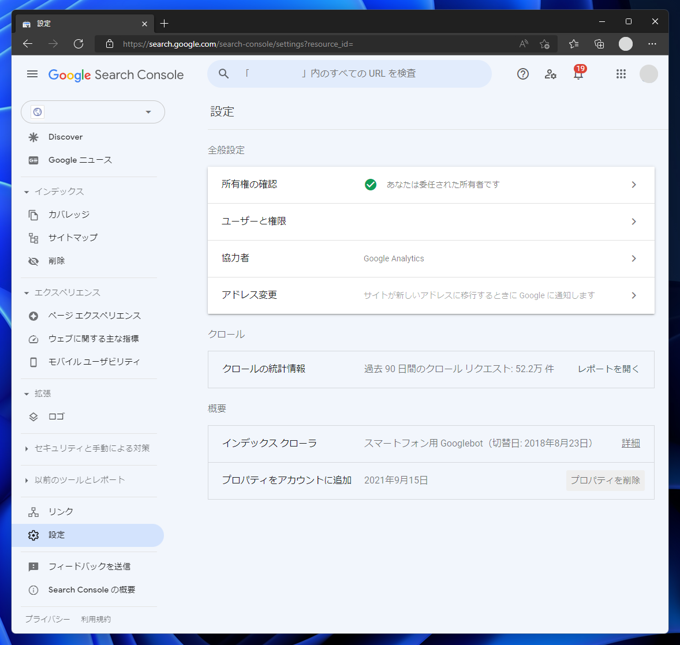Collapse the 拡張 section
Screen dimensions: 680x645
(x=26, y=394)
